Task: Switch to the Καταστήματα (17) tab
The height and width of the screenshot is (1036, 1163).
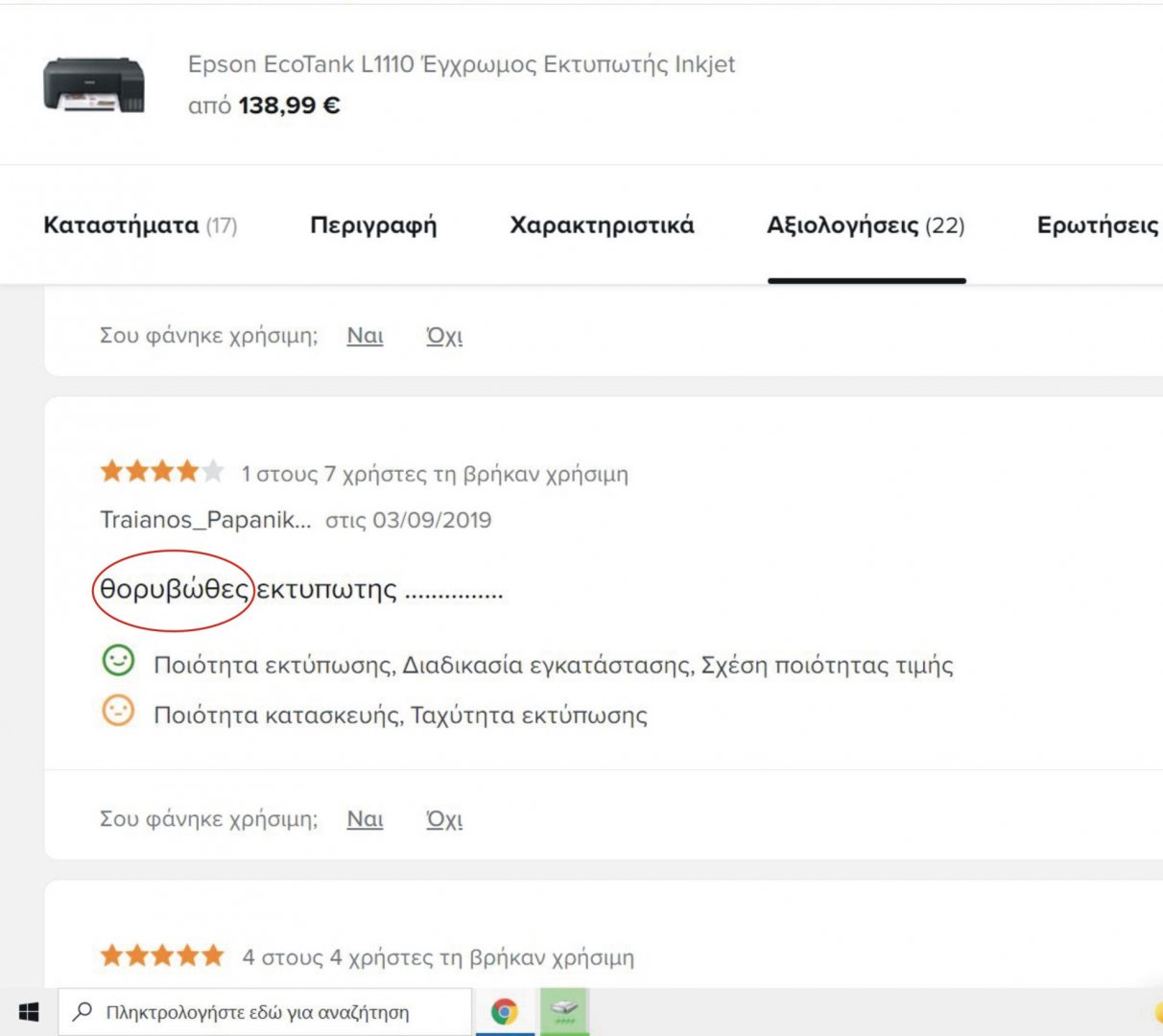Action: (140, 225)
